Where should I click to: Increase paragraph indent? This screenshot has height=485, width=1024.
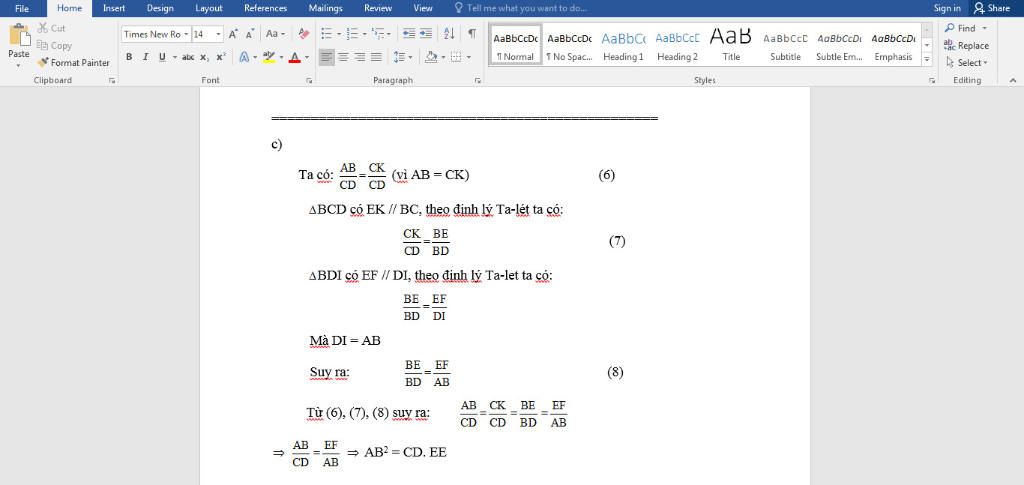click(x=426, y=34)
